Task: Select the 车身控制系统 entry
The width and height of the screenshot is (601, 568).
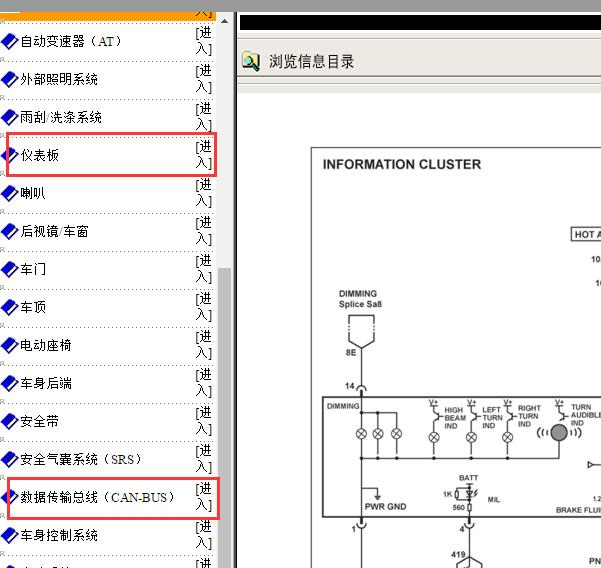Action: 59,535
